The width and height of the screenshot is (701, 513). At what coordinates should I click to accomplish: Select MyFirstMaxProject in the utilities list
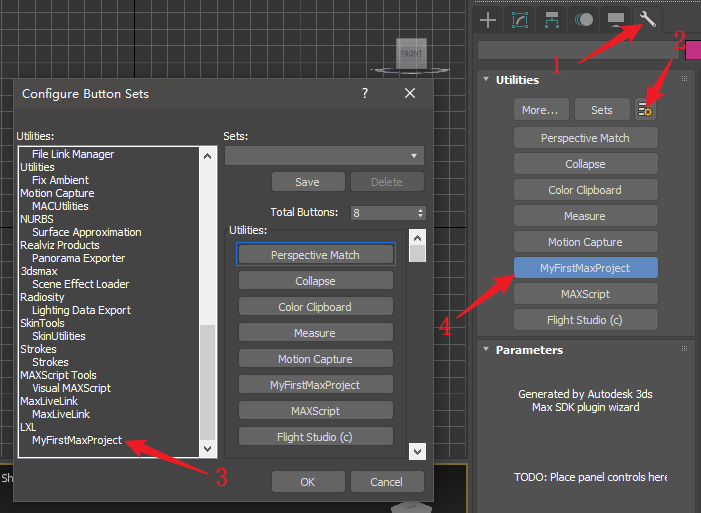(76, 440)
